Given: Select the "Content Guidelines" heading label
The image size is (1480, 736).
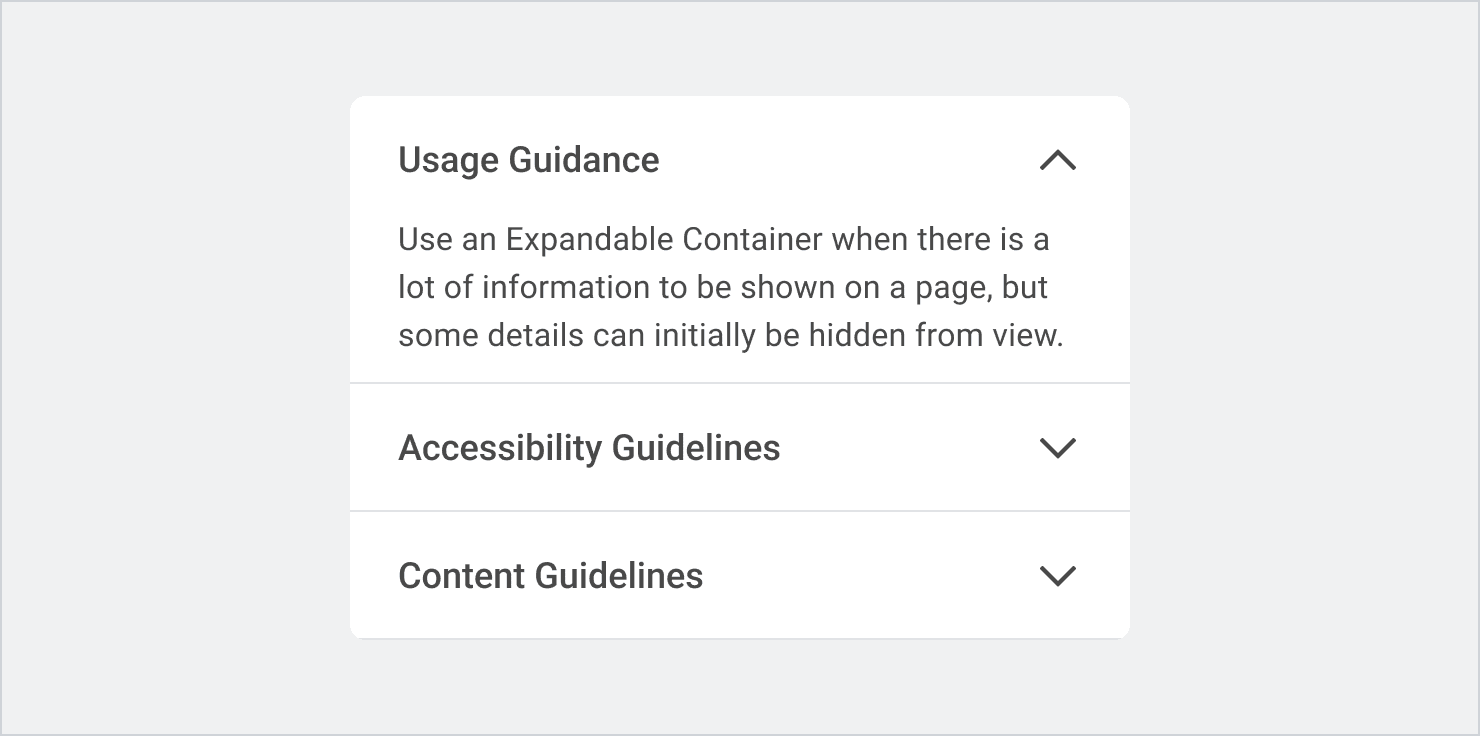Looking at the screenshot, I should click(x=550, y=576).
